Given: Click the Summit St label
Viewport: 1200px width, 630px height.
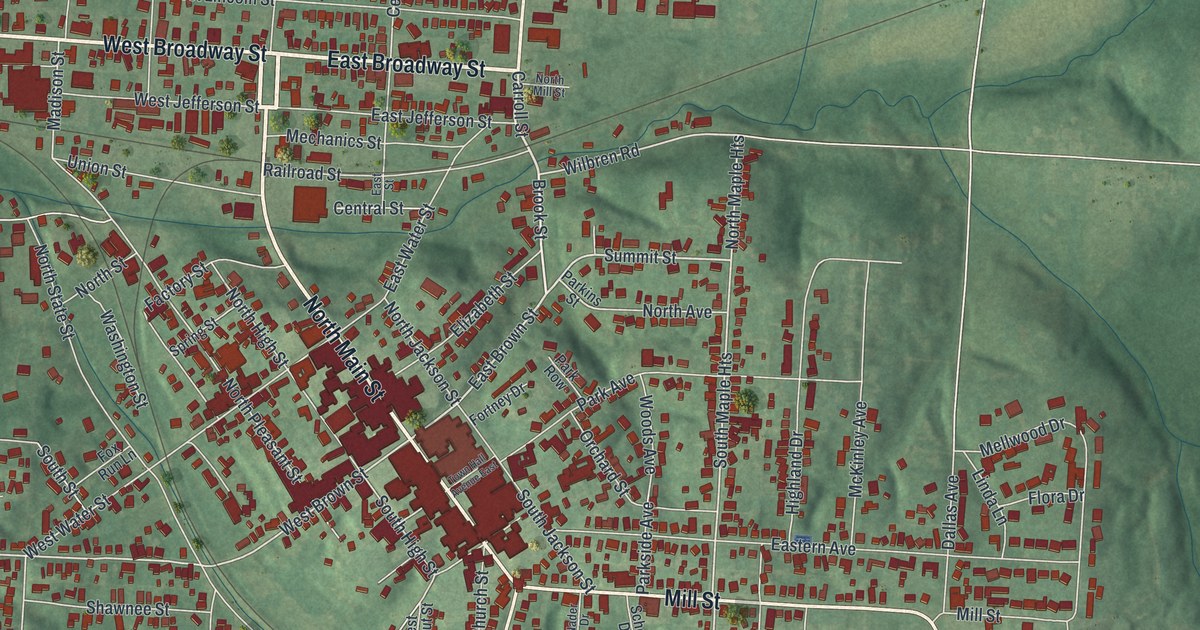Looking at the screenshot, I should pos(641,257).
